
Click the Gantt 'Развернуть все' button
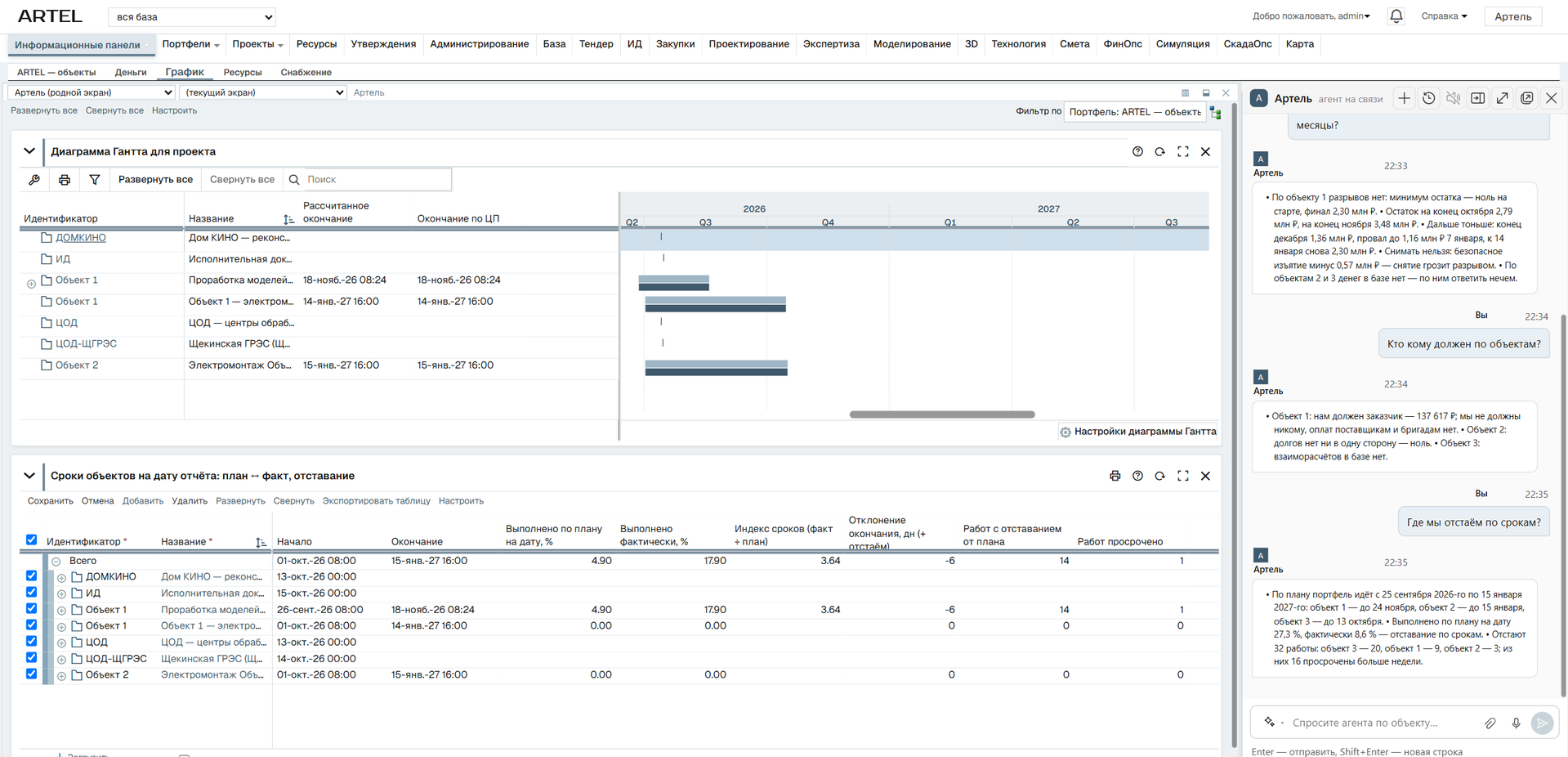155,180
